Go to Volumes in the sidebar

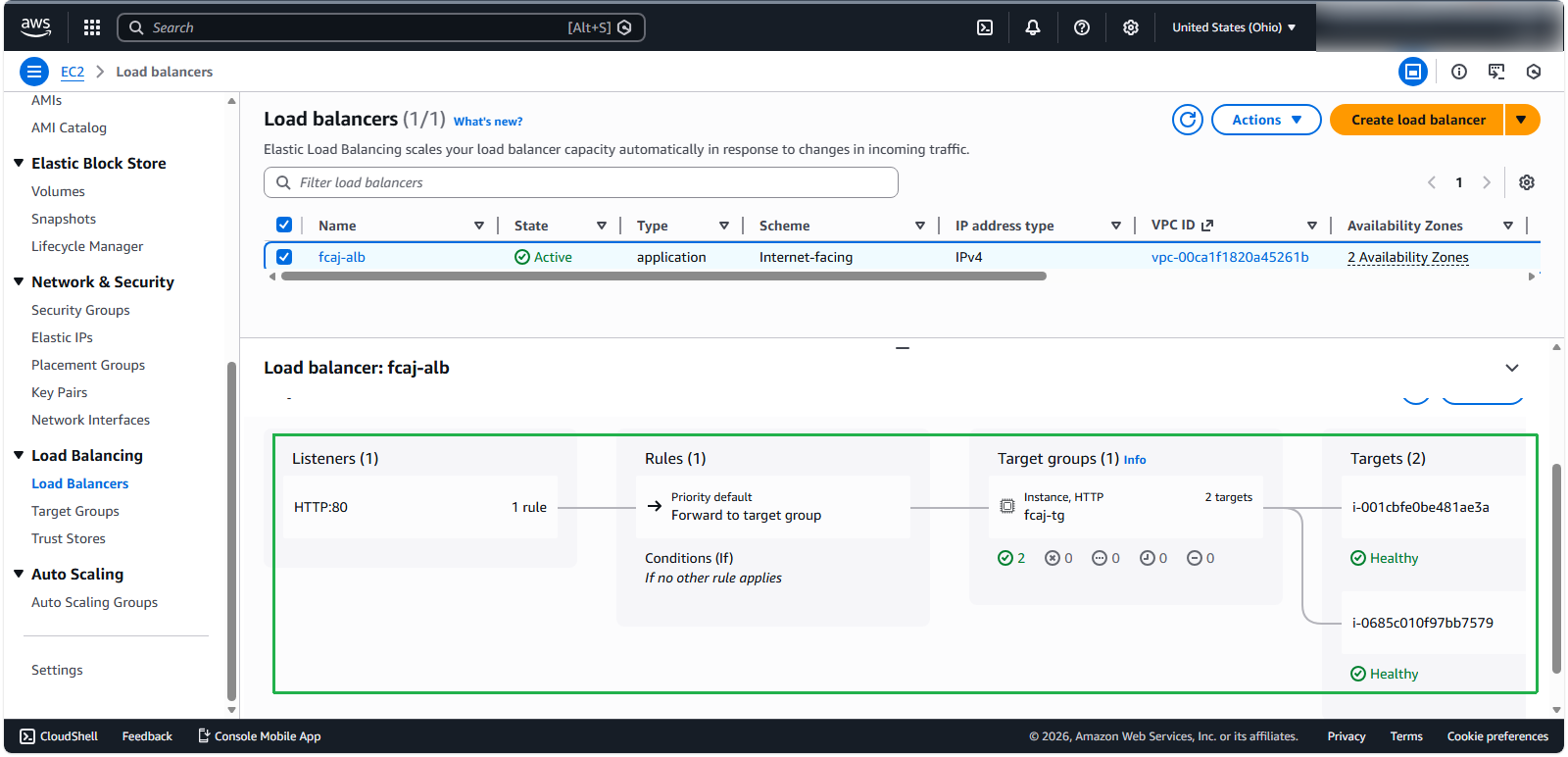pos(58,191)
